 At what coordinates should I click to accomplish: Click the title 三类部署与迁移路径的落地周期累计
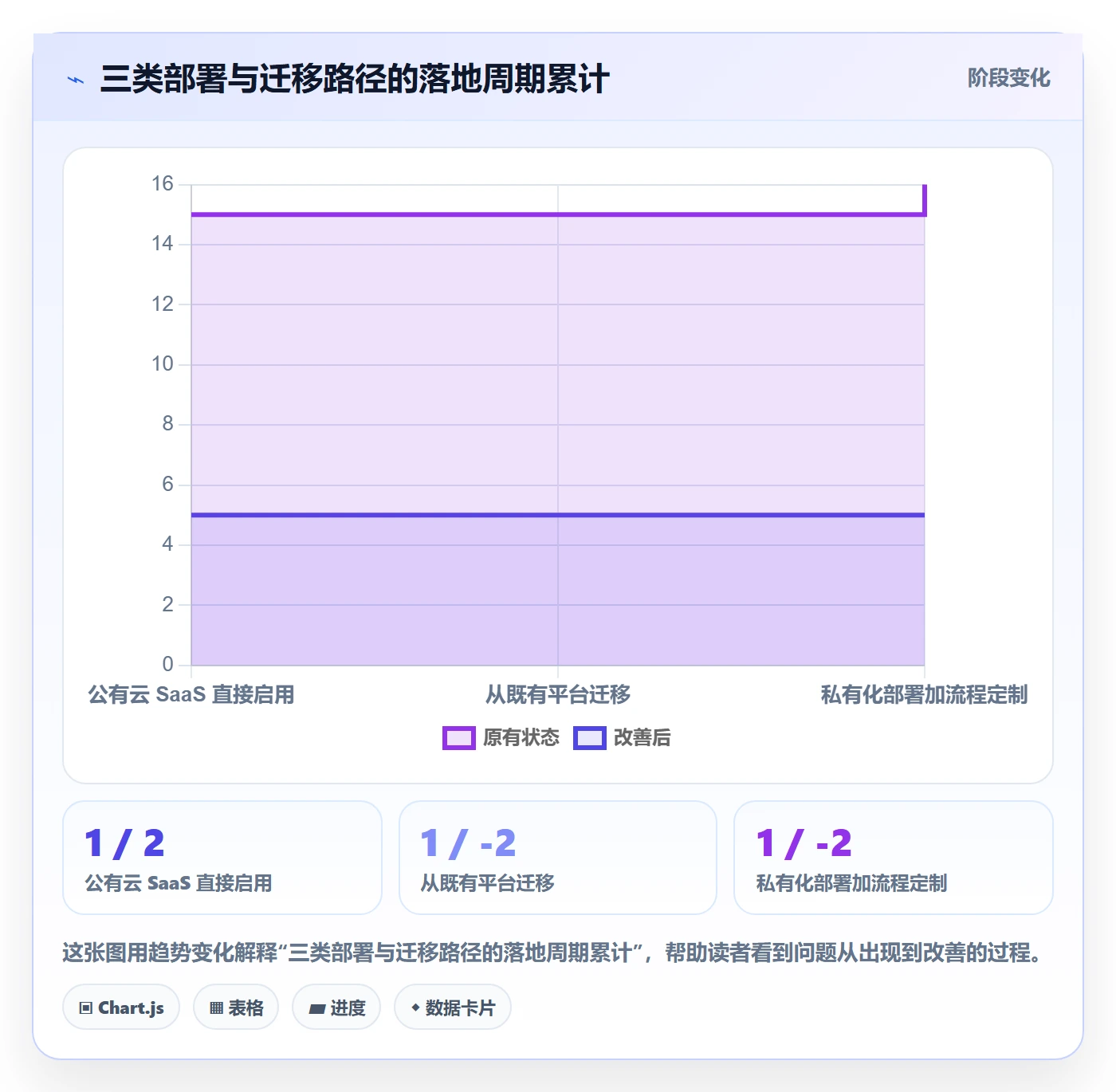(355, 80)
